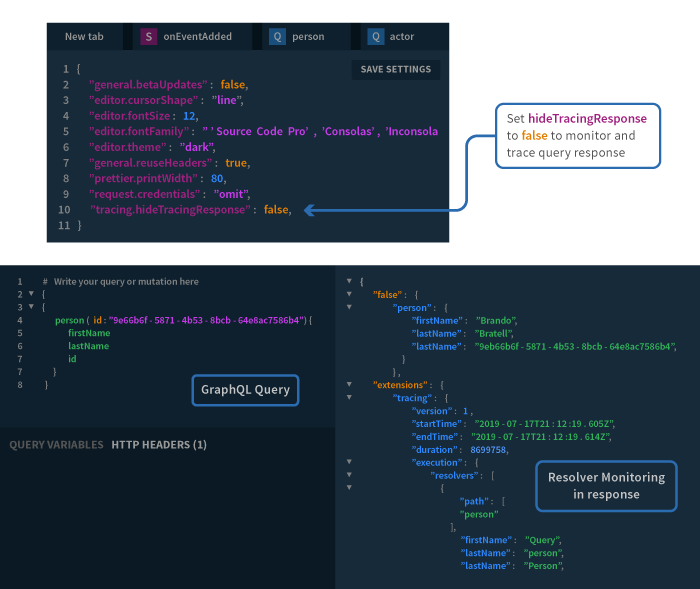Collapse the "false" node in response
Viewport: 700px width, 589px height.
tap(349, 294)
